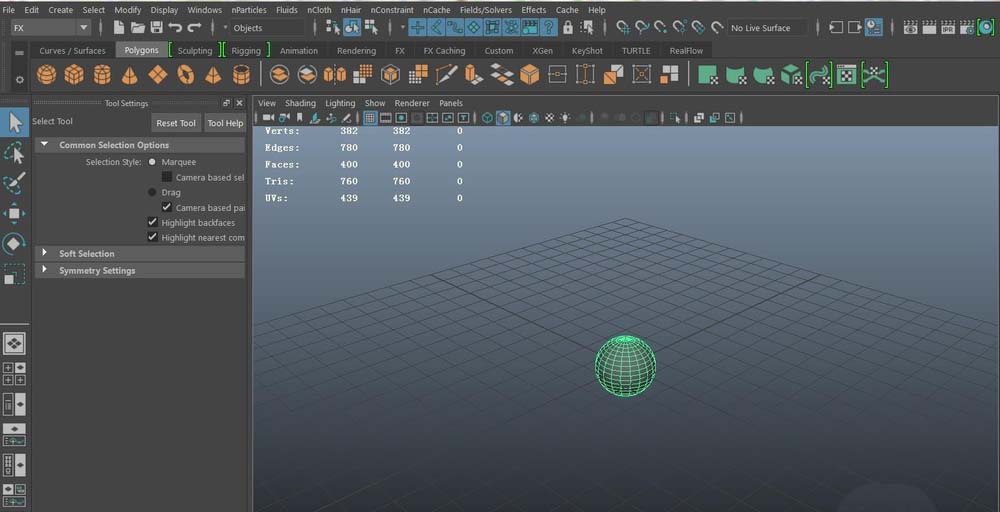
Task: Toggle the viewport grid icon
Action: [370, 118]
